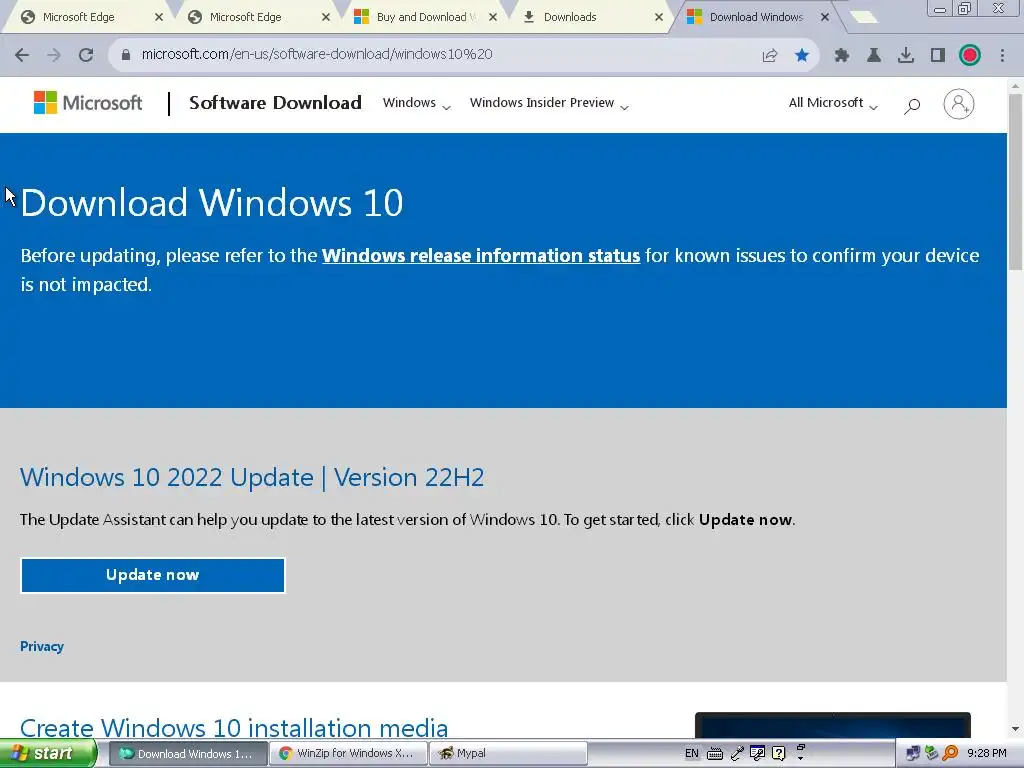This screenshot has width=1024, height=768.
Task: Switch to the Downloads tab
Action: [x=588, y=18]
